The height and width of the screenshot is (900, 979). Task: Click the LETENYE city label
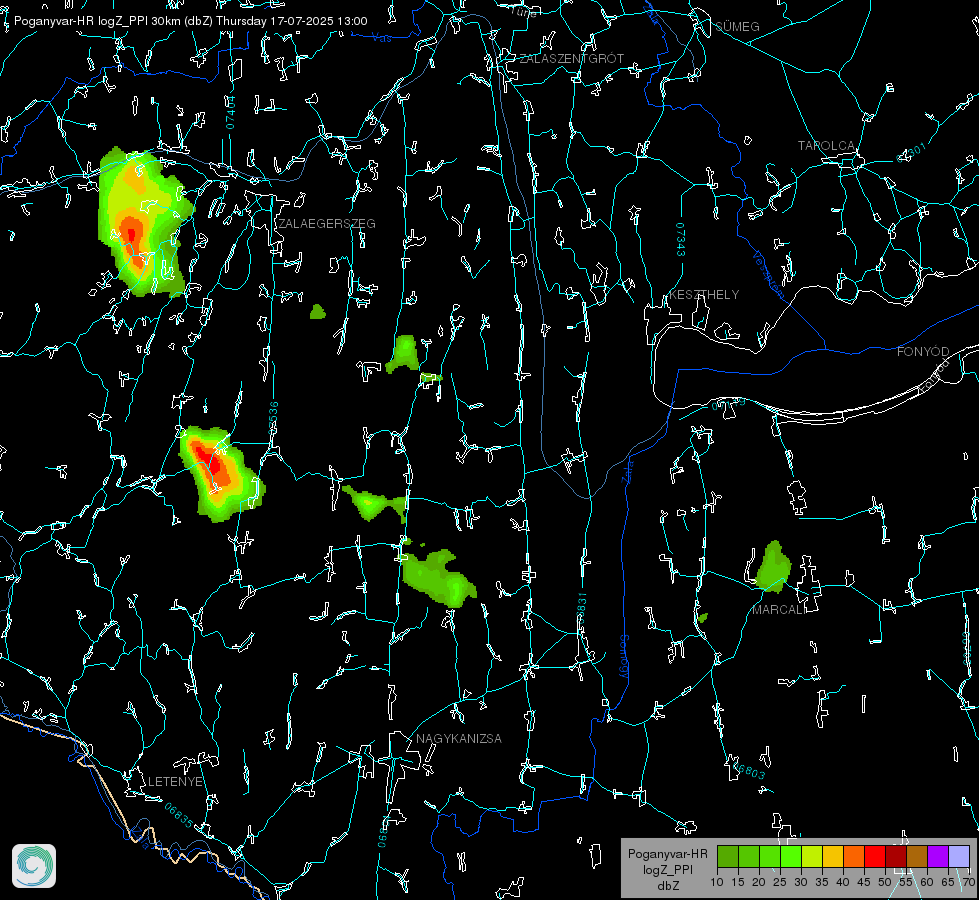tap(175, 781)
